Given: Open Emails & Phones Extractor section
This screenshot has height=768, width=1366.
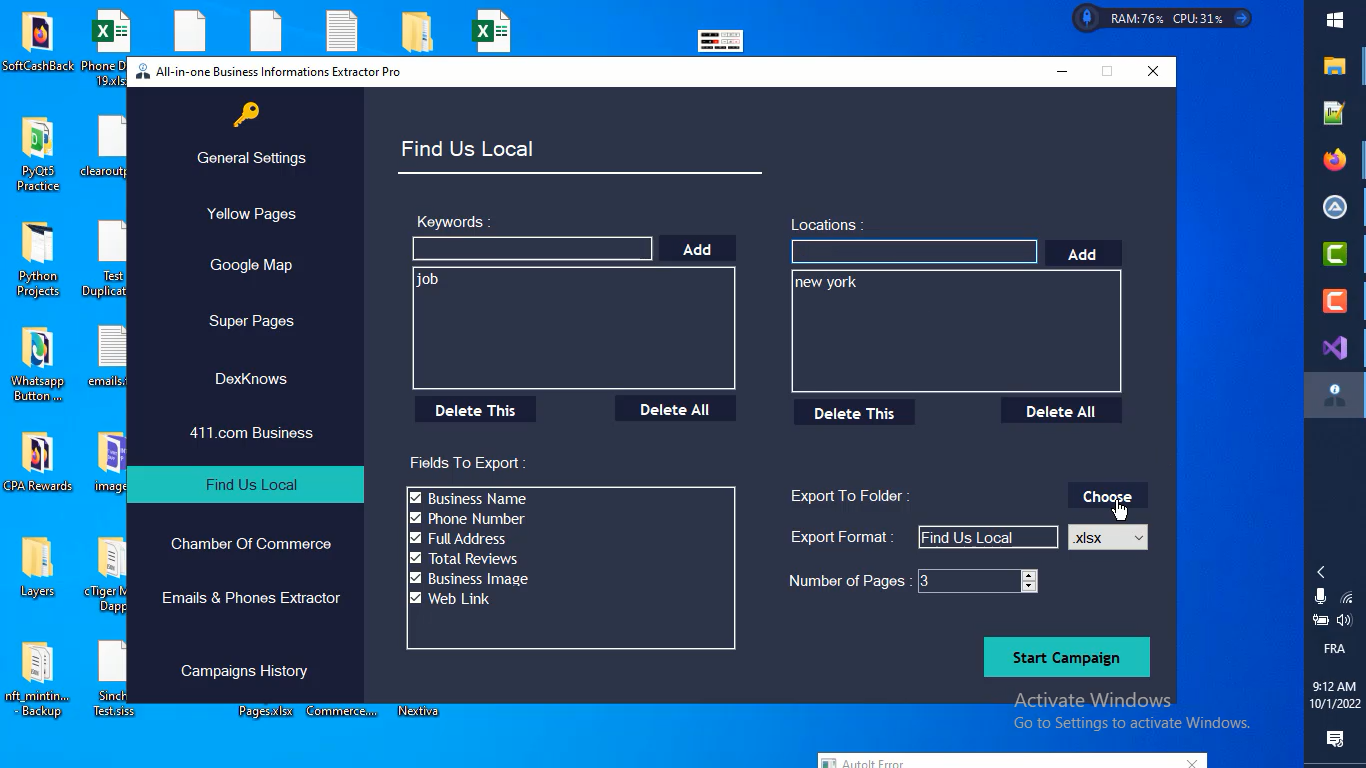Looking at the screenshot, I should (251, 598).
